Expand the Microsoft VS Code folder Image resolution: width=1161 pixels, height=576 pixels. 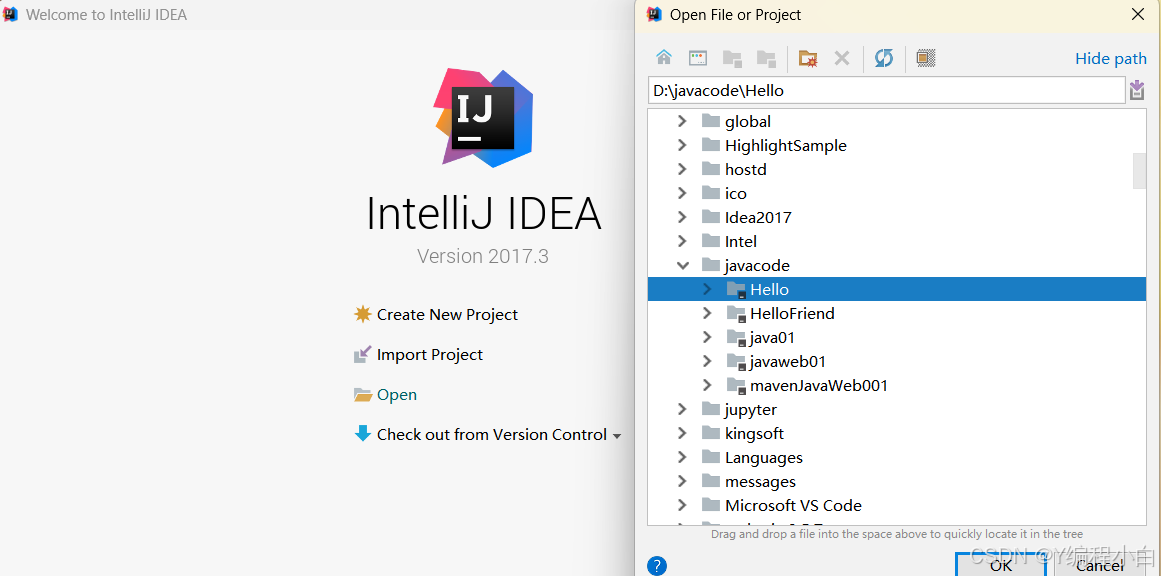pos(683,506)
